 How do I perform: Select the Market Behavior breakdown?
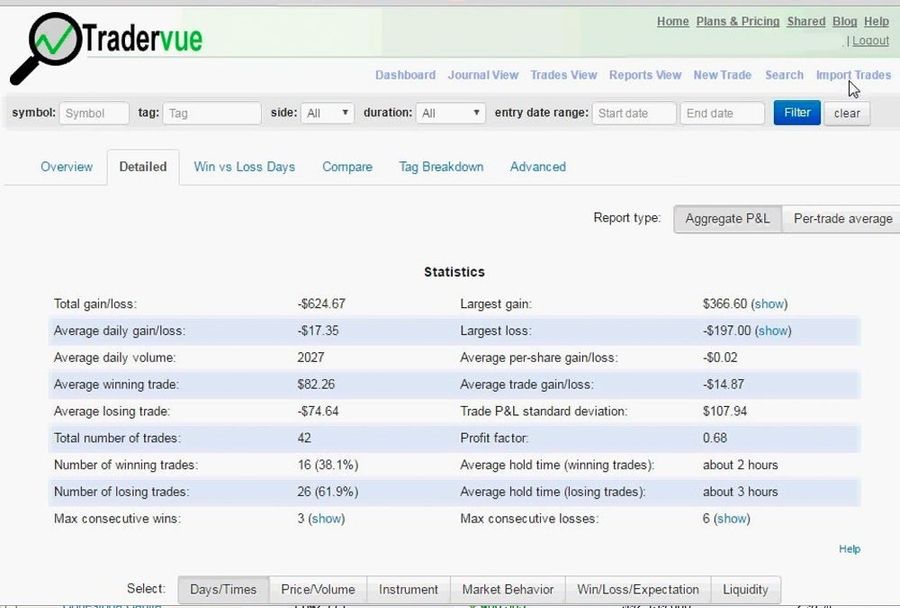[507, 589]
